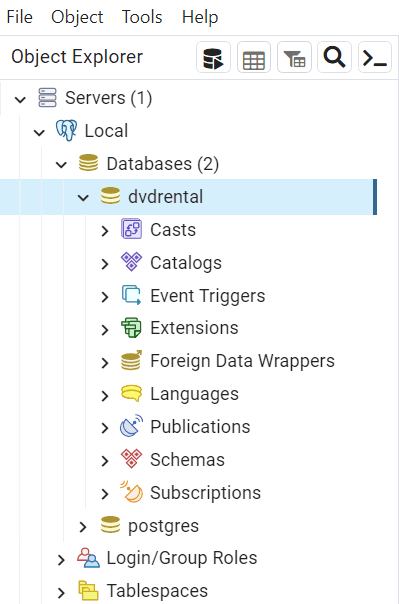The width and height of the screenshot is (399, 604).
Task: Click the Login/Group Roles users icon
Action: point(88,558)
